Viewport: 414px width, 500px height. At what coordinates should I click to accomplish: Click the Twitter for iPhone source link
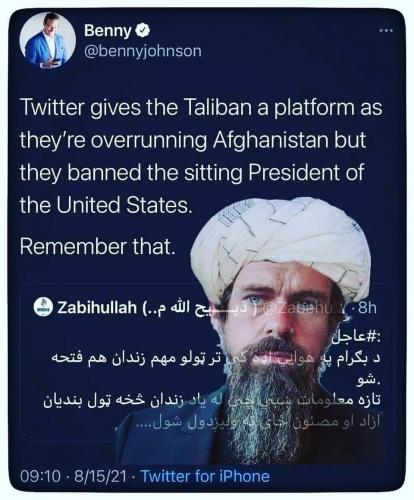click(x=205, y=476)
